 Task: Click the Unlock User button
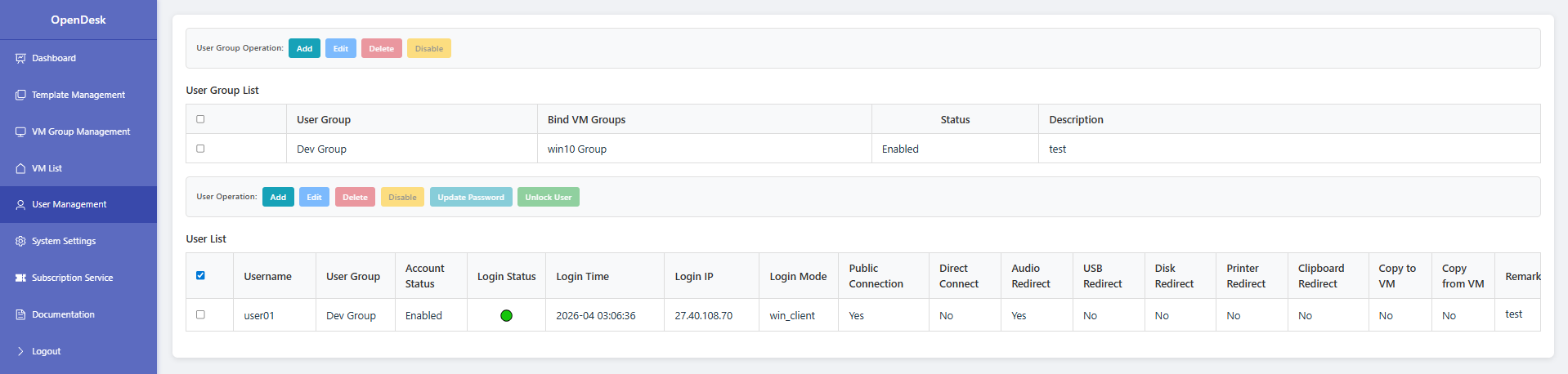click(x=549, y=197)
